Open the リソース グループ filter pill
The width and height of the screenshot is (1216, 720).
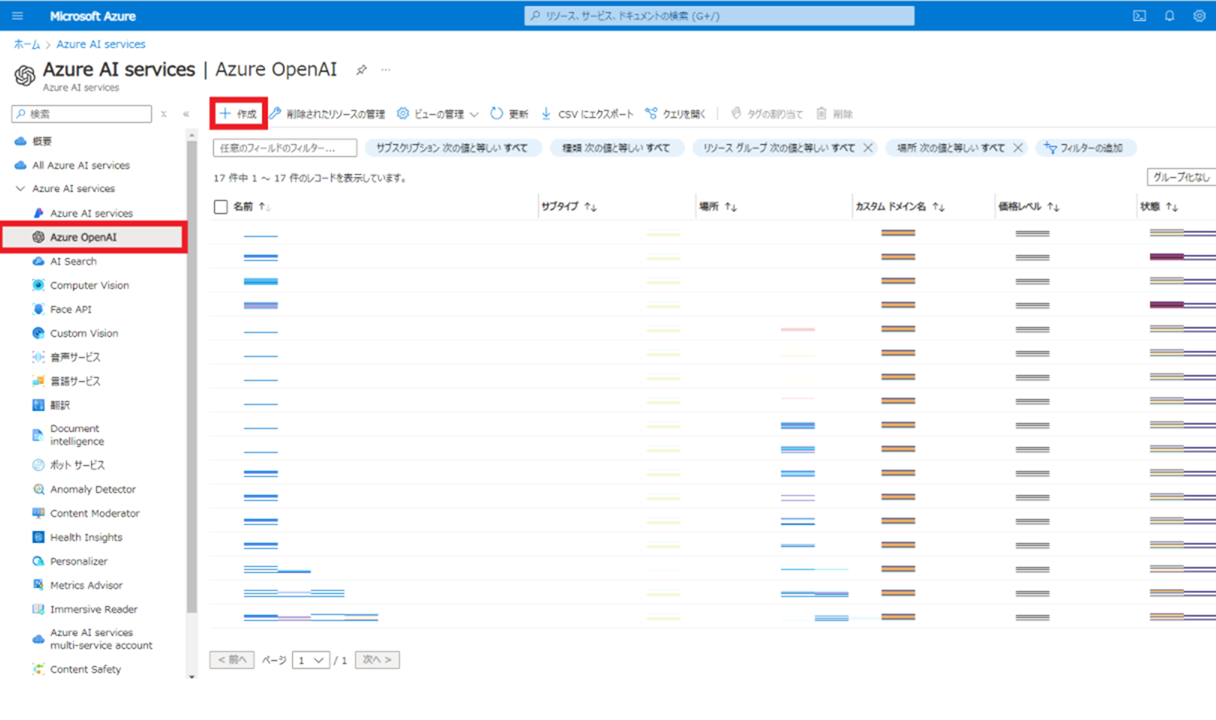point(779,148)
